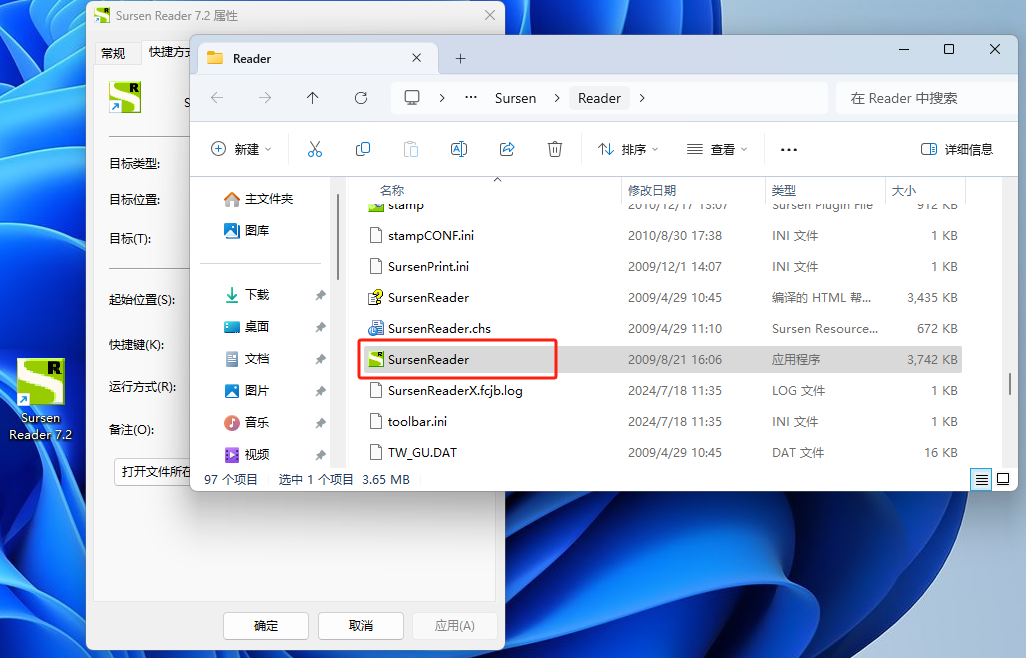Open the three-dot more options menu
The image size is (1026, 658).
(x=789, y=150)
